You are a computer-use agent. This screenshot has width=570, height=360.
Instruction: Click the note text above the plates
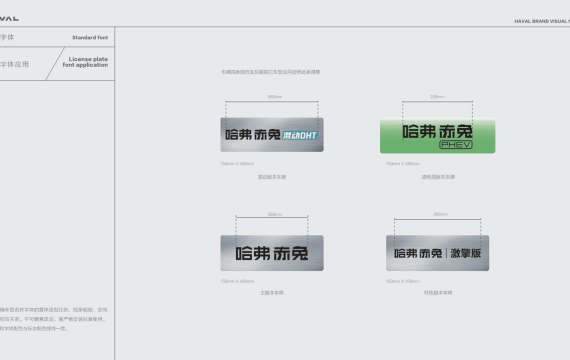(x=271, y=72)
